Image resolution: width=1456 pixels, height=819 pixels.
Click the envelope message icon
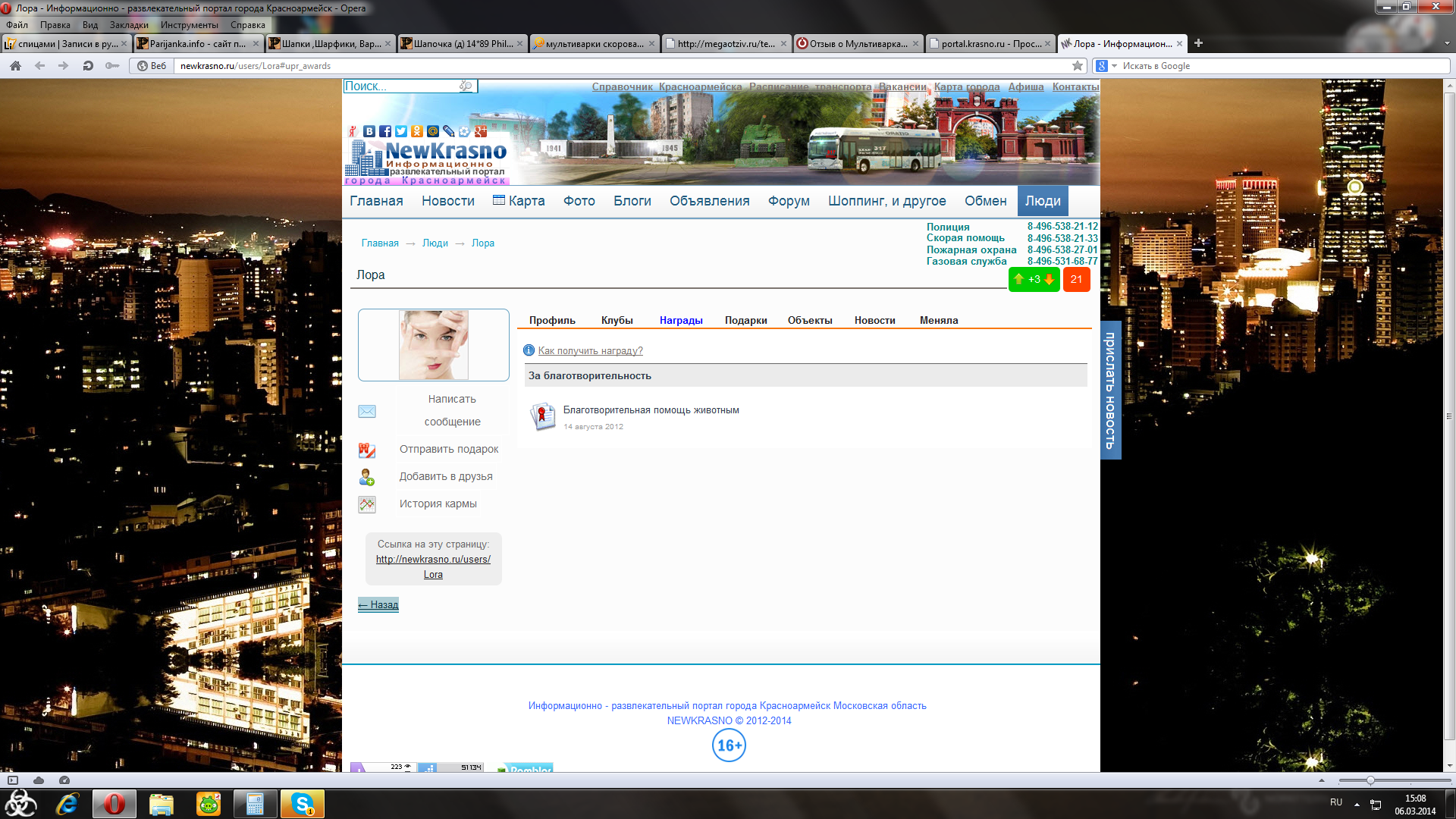point(367,411)
